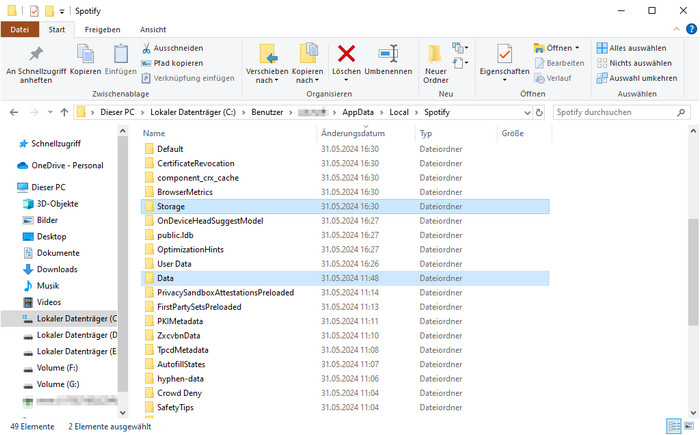Open Musik in sidebar
Screen dimensions: 700x435
48,286
